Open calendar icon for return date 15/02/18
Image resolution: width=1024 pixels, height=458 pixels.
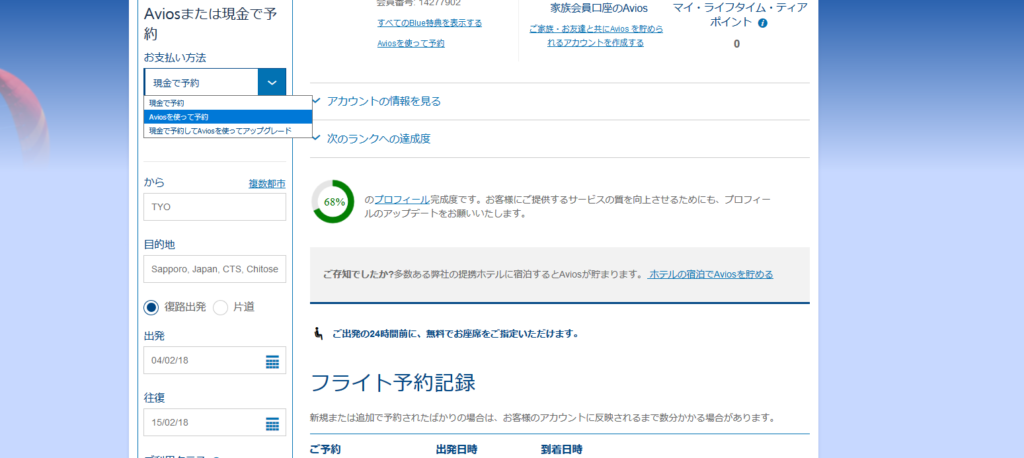coord(272,423)
